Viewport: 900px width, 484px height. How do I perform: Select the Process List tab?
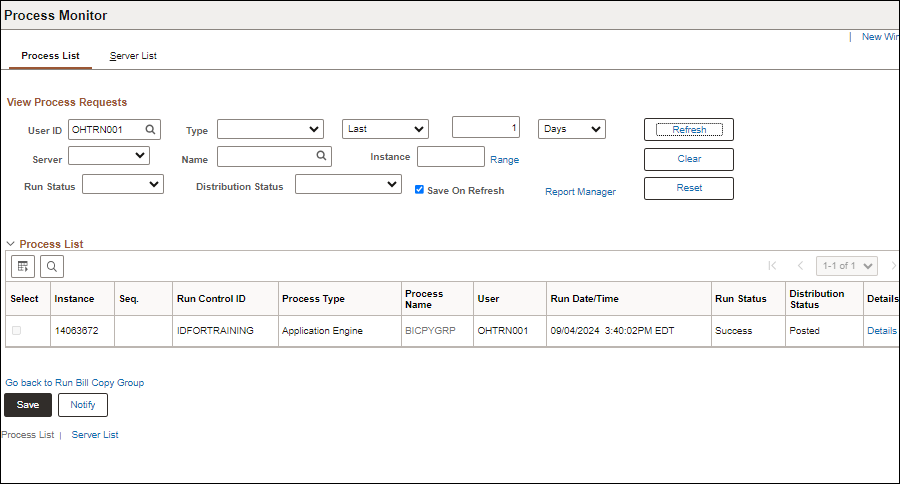(50, 56)
